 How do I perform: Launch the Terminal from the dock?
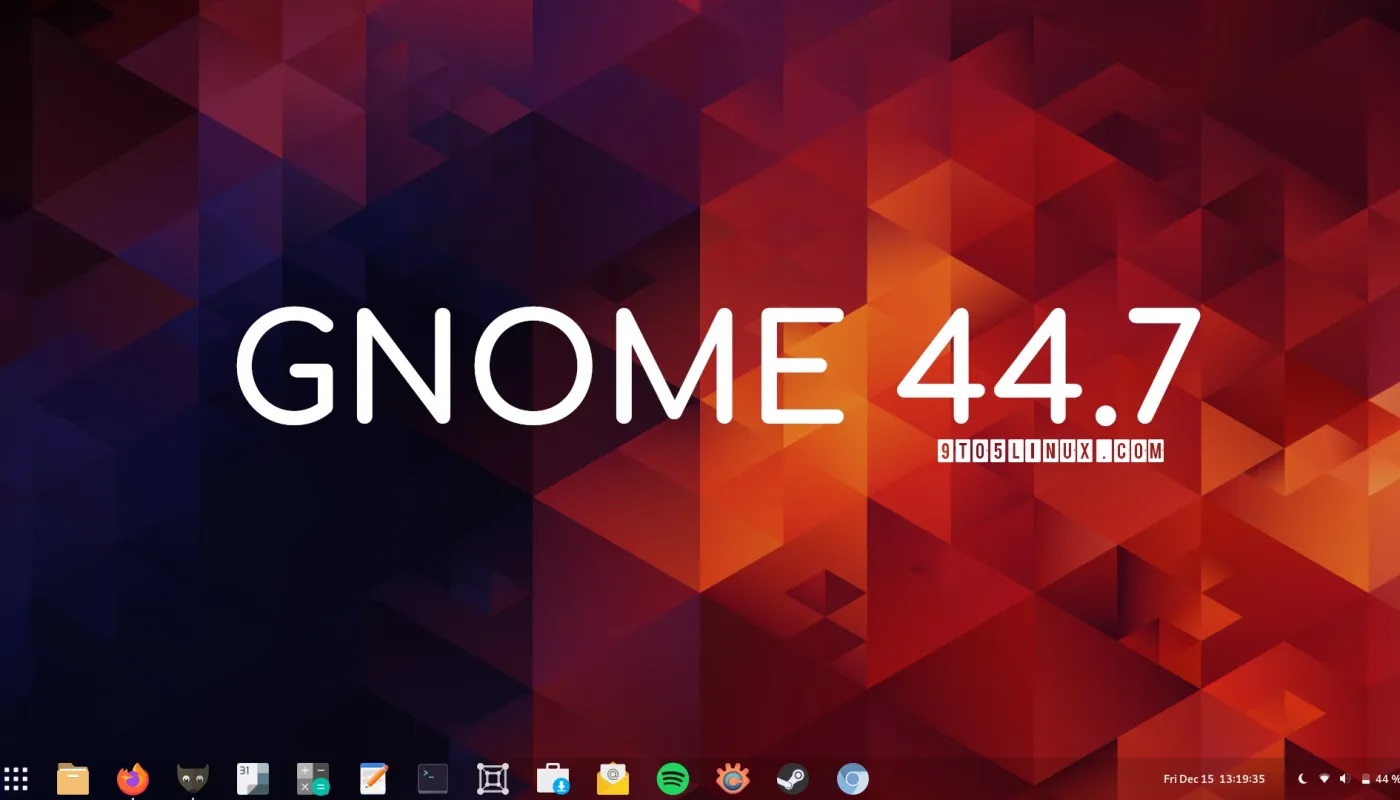point(433,779)
